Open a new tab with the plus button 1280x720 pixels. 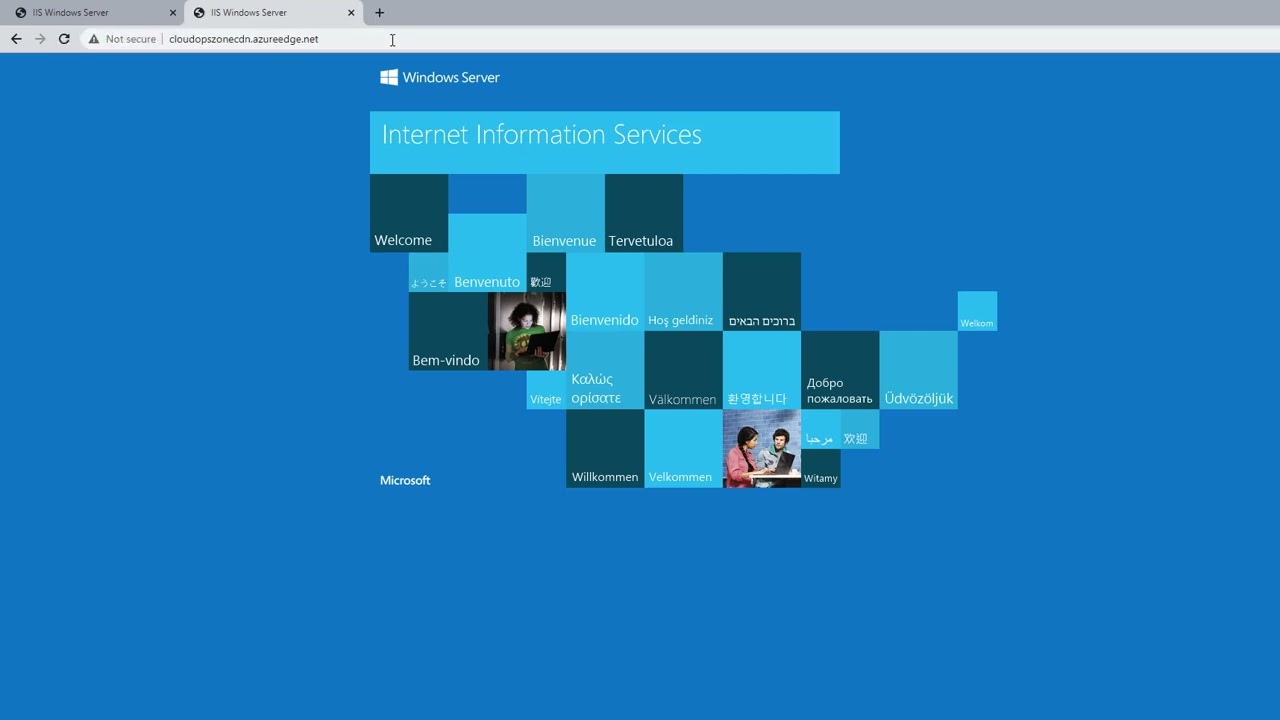[379, 13]
